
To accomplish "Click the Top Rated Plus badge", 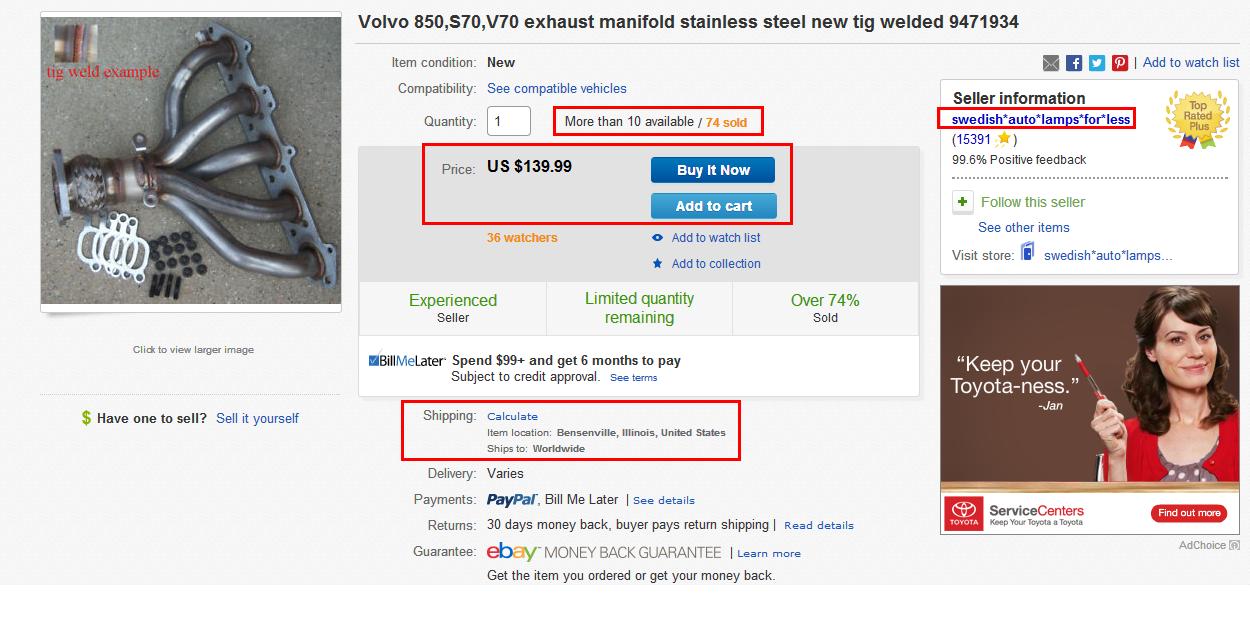I will coord(1198,120).
